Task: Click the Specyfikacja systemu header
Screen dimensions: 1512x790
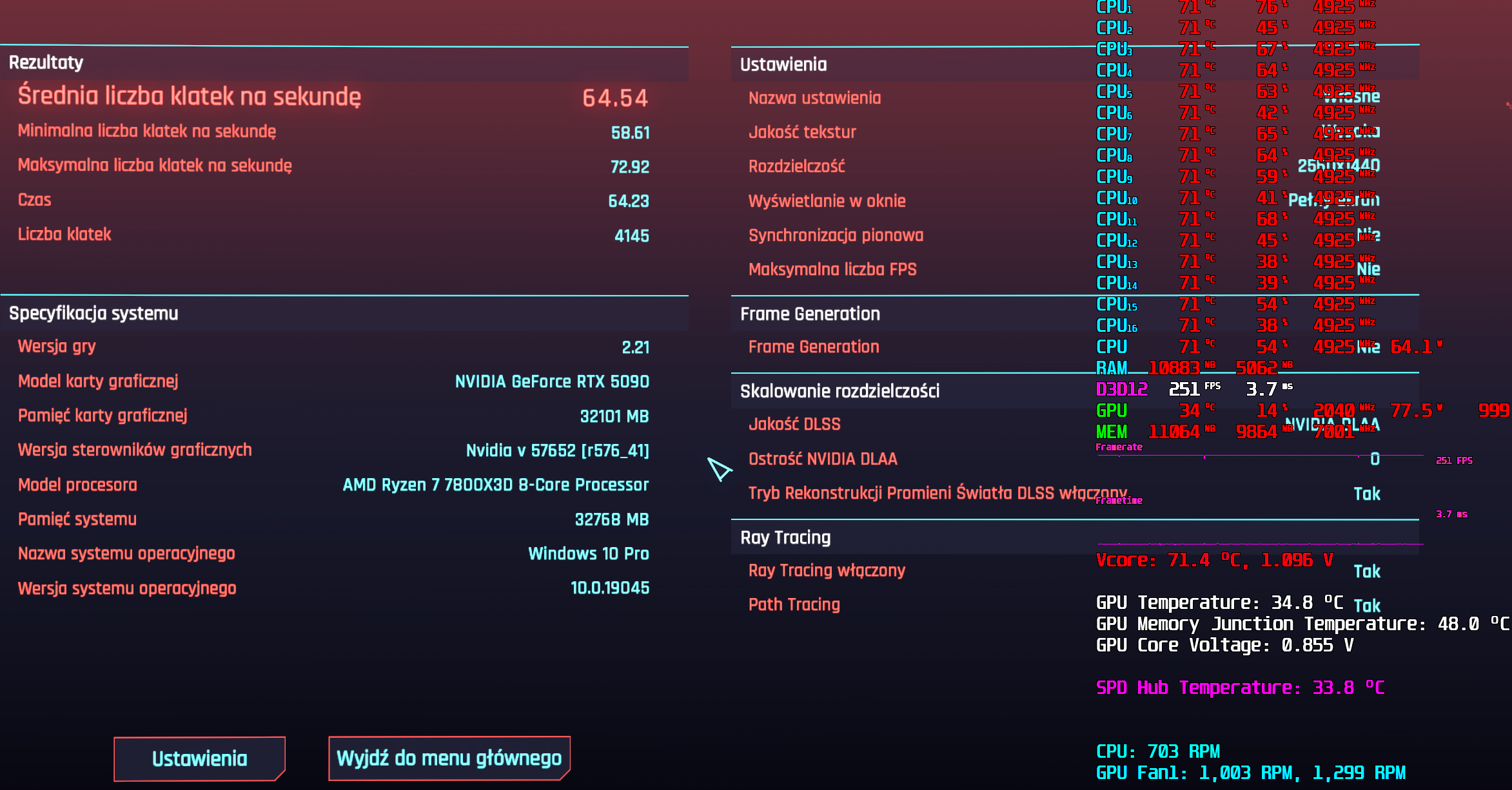Action: (93, 314)
